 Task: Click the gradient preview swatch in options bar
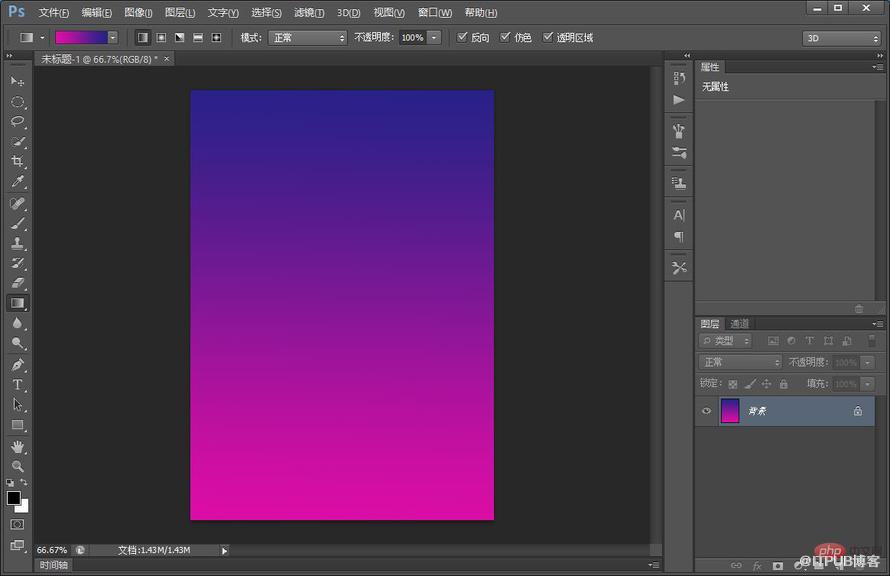click(81, 37)
